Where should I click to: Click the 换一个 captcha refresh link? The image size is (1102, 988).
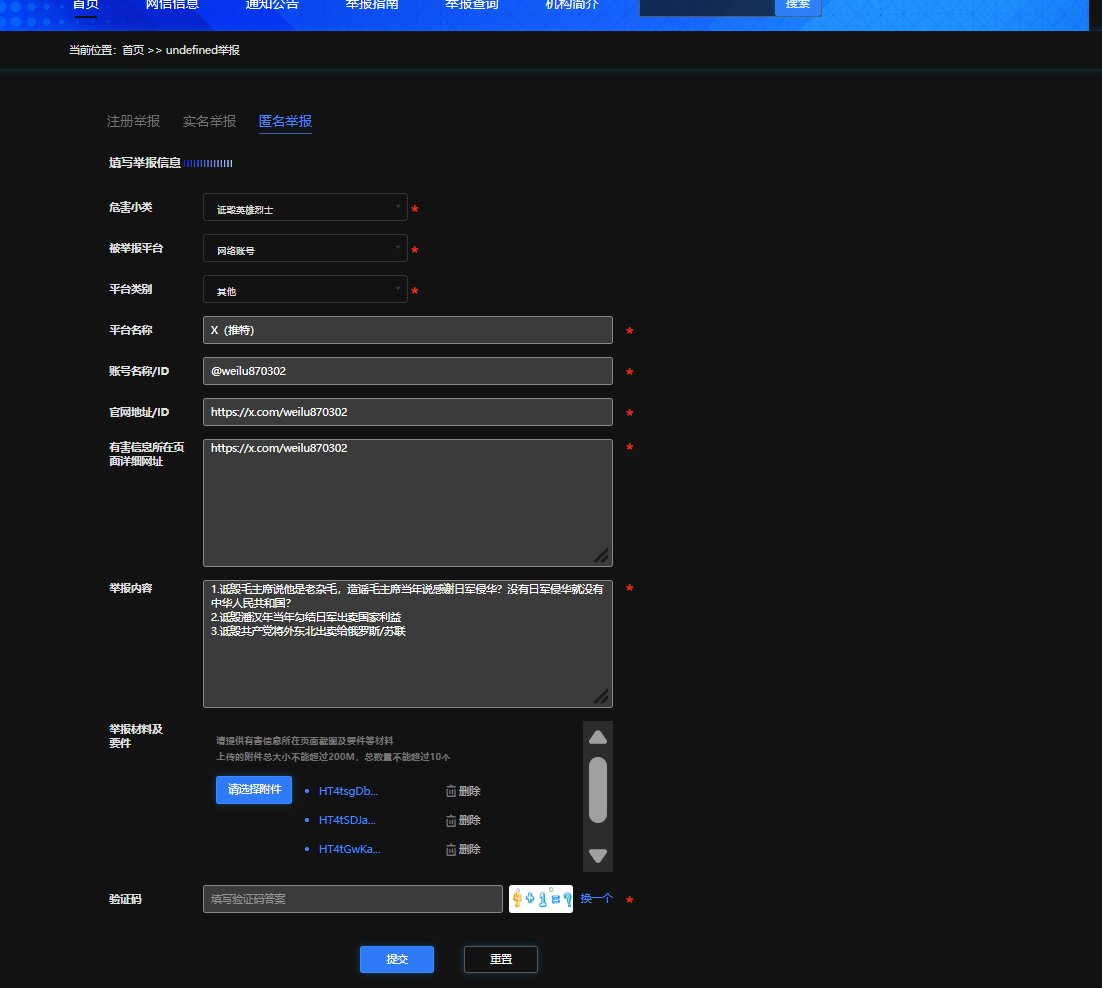pos(597,898)
